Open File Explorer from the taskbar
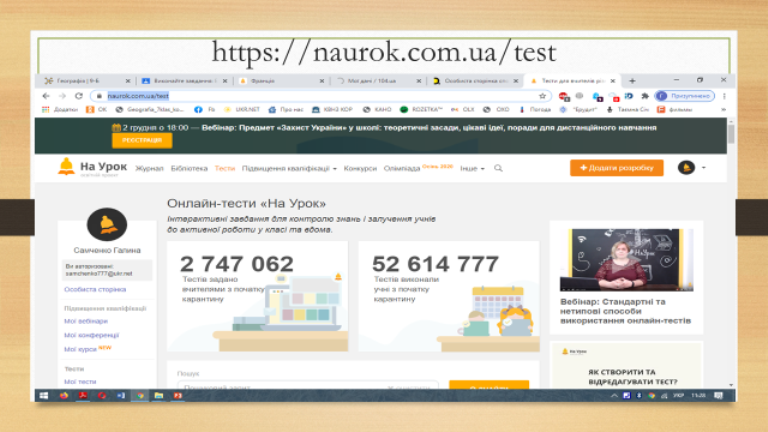This screenshot has width=768, height=432. (159, 395)
